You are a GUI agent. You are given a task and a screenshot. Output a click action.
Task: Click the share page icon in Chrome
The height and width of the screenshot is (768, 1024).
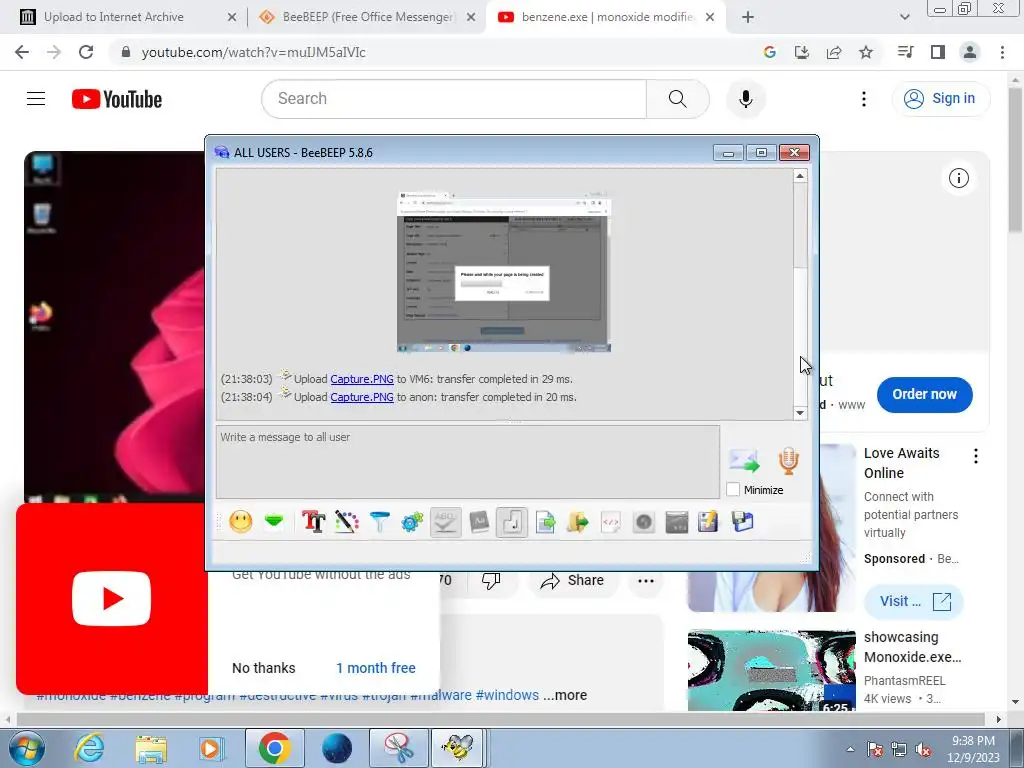click(834, 52)
